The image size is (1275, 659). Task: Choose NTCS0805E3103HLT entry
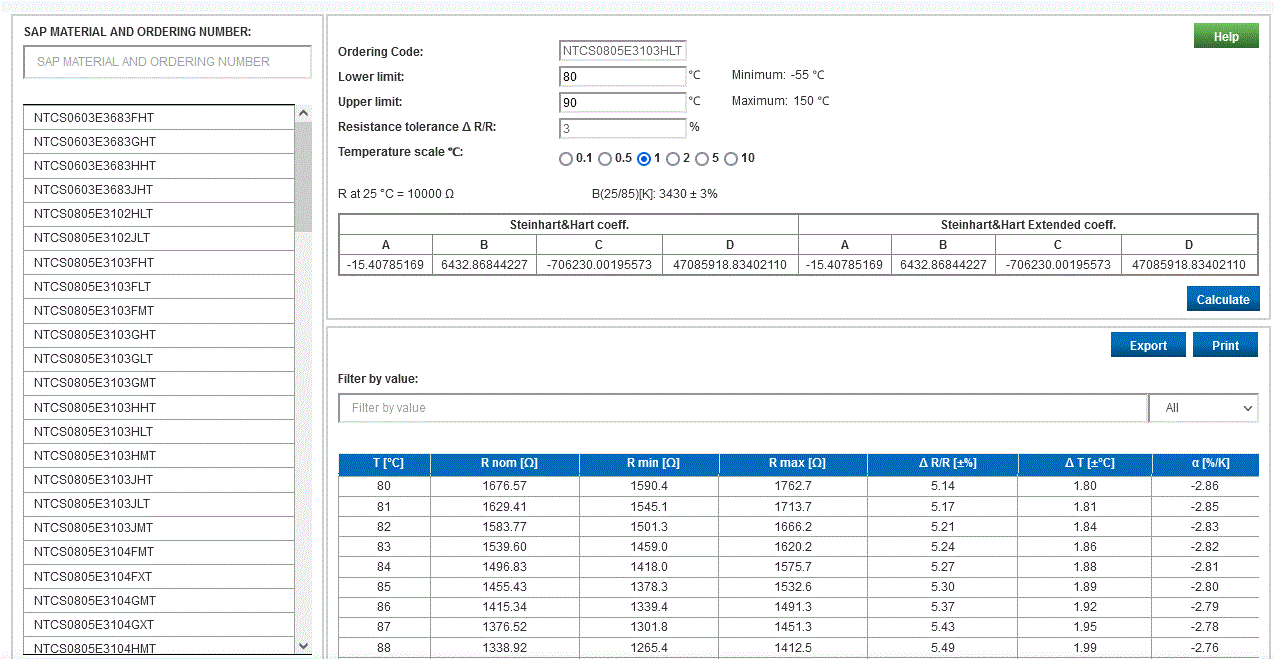click(x=159, y=431)
